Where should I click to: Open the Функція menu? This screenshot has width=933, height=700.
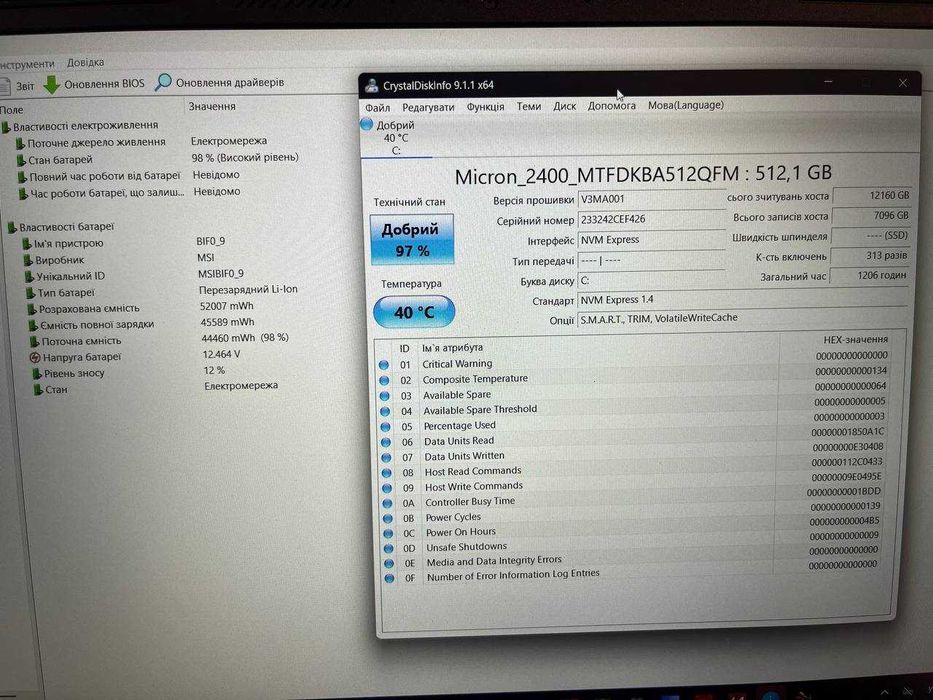(x=485, y=107)
